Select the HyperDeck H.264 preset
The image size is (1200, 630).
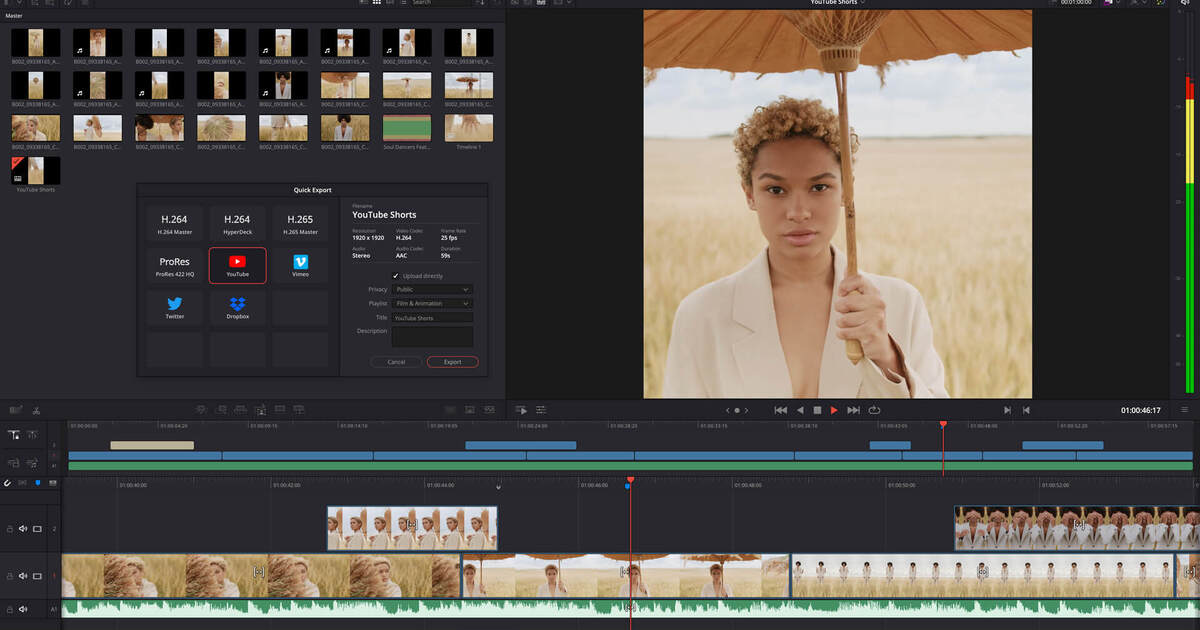coord(237,223)
